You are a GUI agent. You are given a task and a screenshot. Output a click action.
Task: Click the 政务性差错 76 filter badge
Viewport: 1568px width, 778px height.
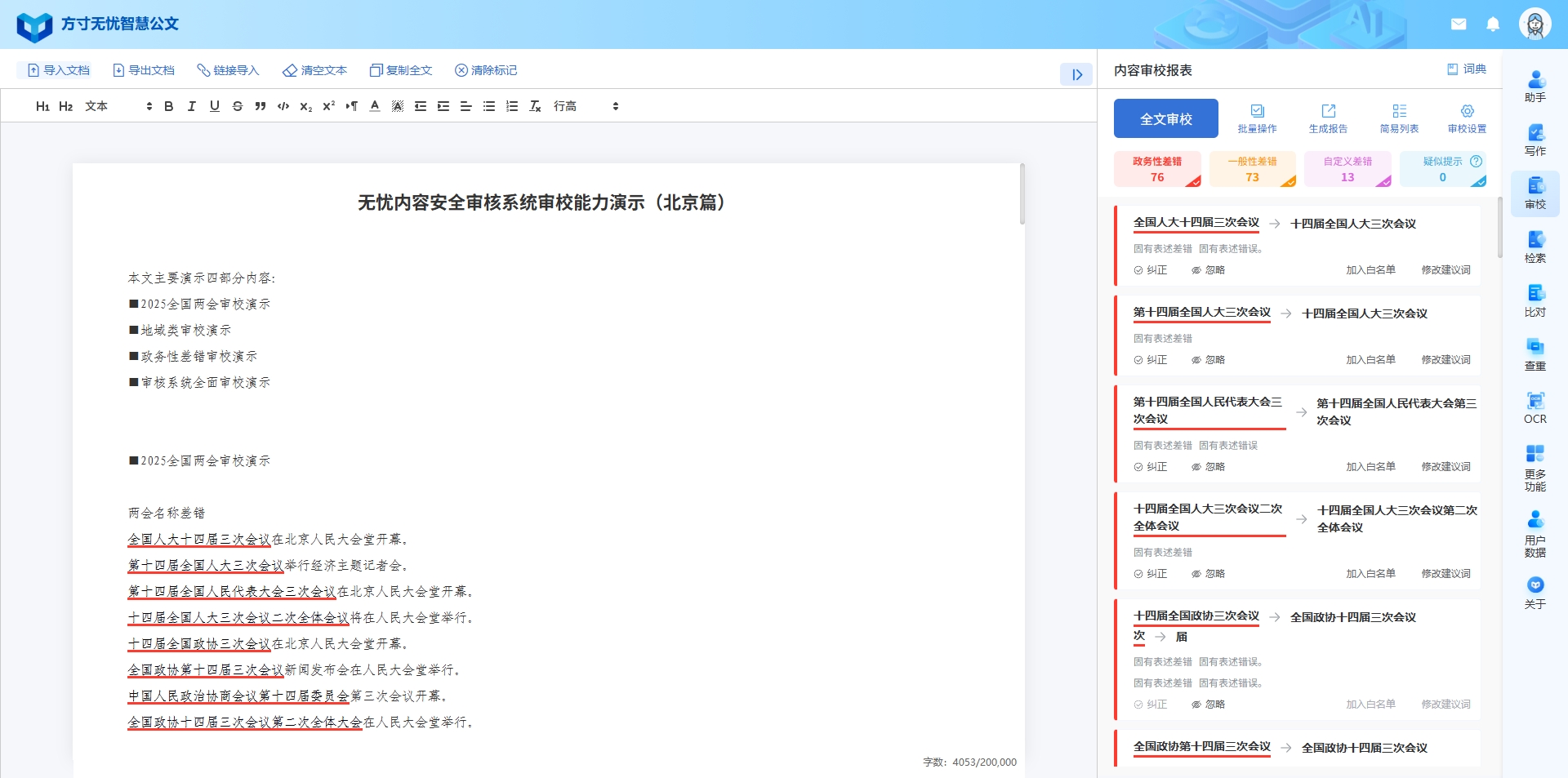pyautogui.click(x=1157, y=168)
